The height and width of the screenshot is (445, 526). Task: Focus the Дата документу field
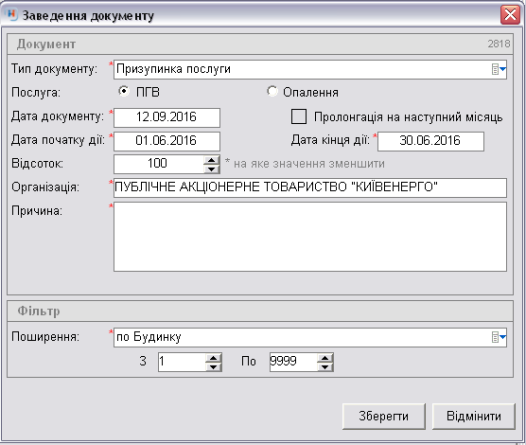click(167, 117)
